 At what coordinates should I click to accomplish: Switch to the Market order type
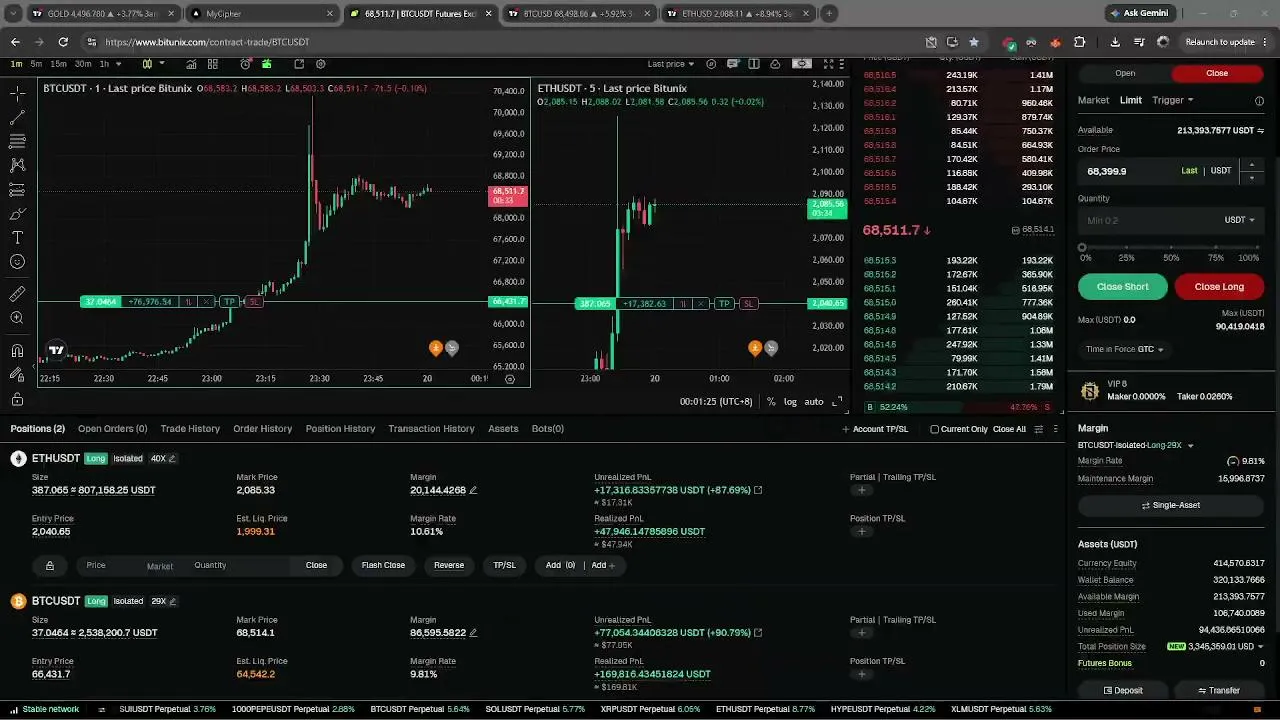pyautogui.click(x=1093, y=100)
